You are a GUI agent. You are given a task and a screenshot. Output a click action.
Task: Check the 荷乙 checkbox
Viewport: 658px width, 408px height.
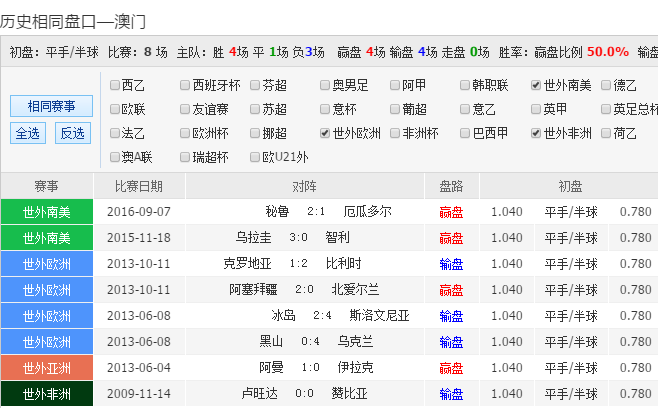point(606,133)
